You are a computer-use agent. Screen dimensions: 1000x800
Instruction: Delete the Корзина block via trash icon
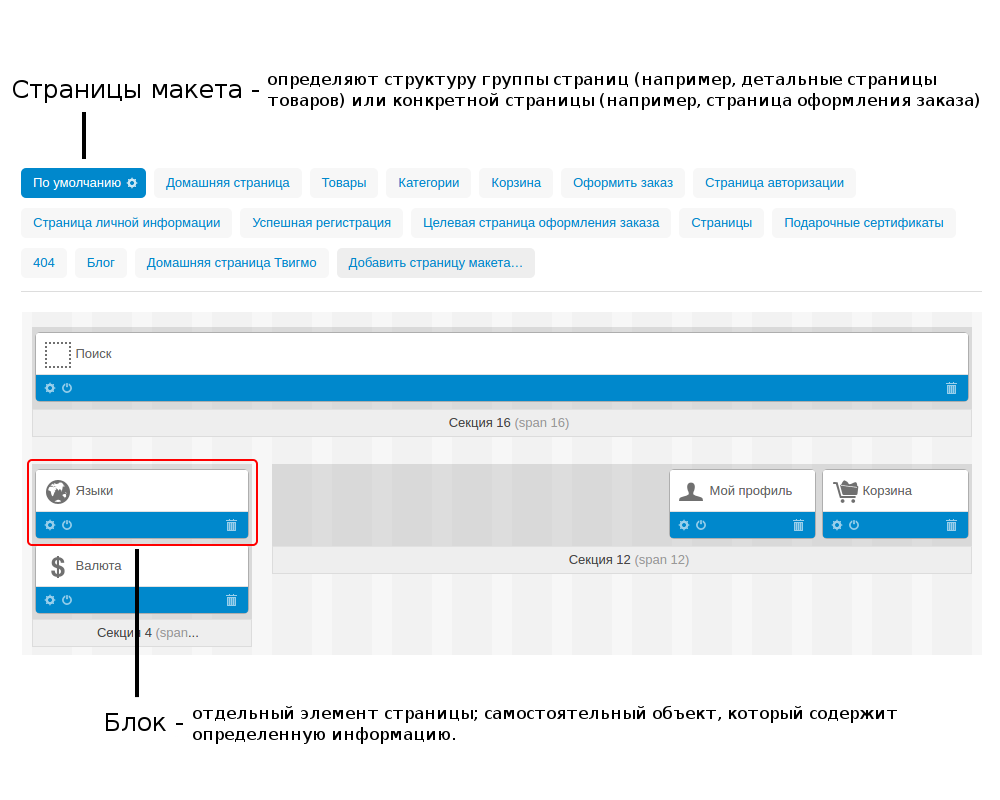coord(950,524)
